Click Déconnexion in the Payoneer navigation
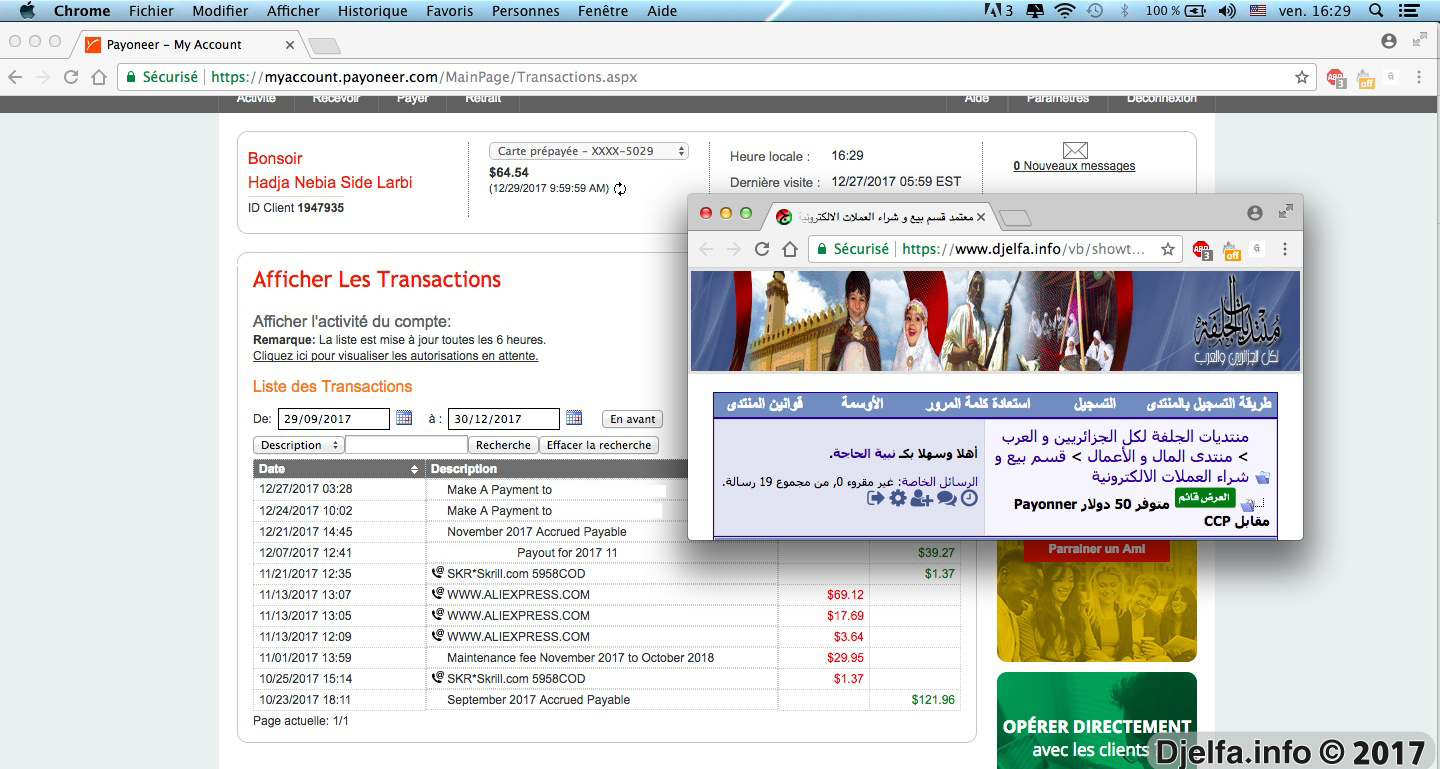Image resolution: width=1440 pixels, height=769 pixels. click(x=1161, y=99)
